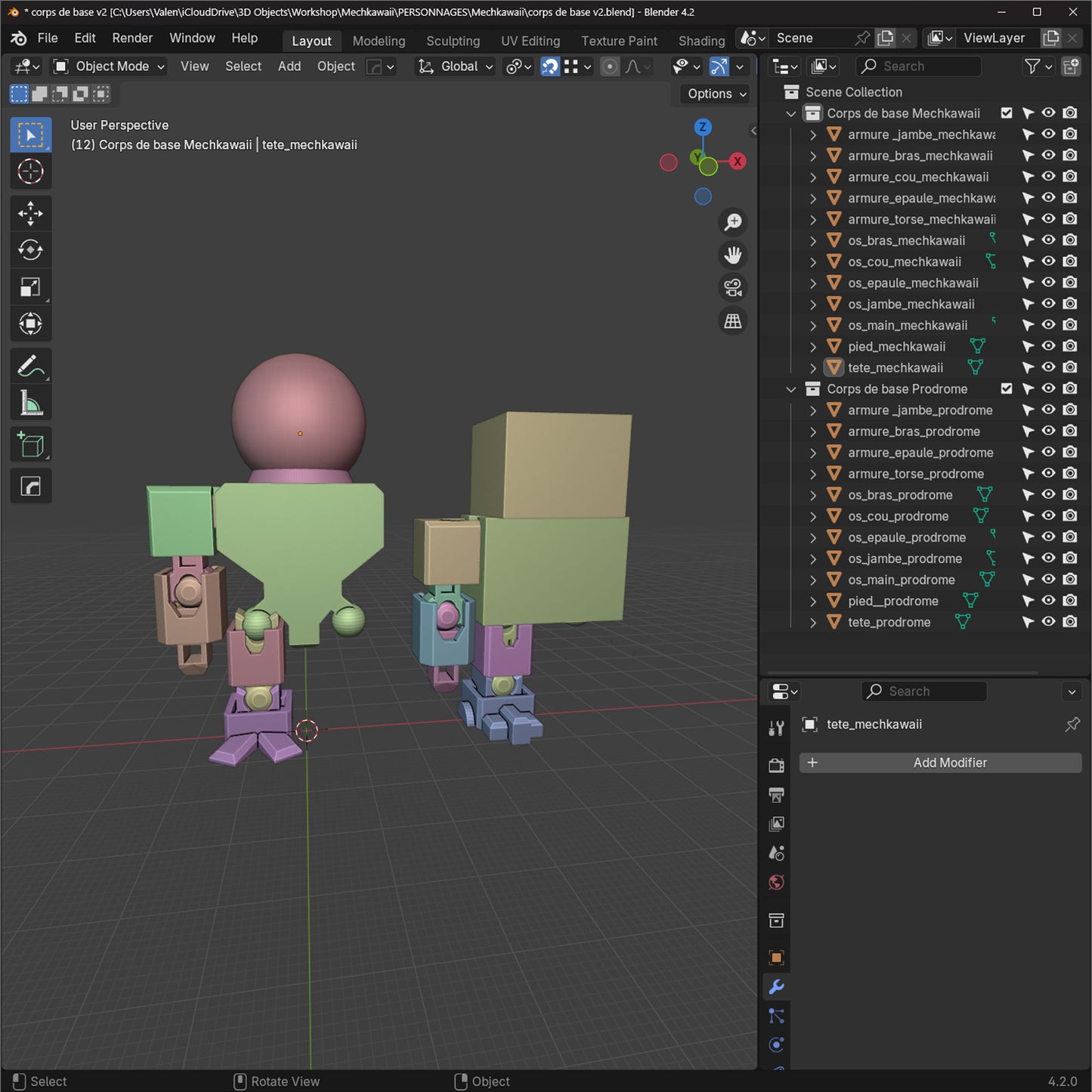
Task: Open the Object properties tab
Action: coord(776,957)
